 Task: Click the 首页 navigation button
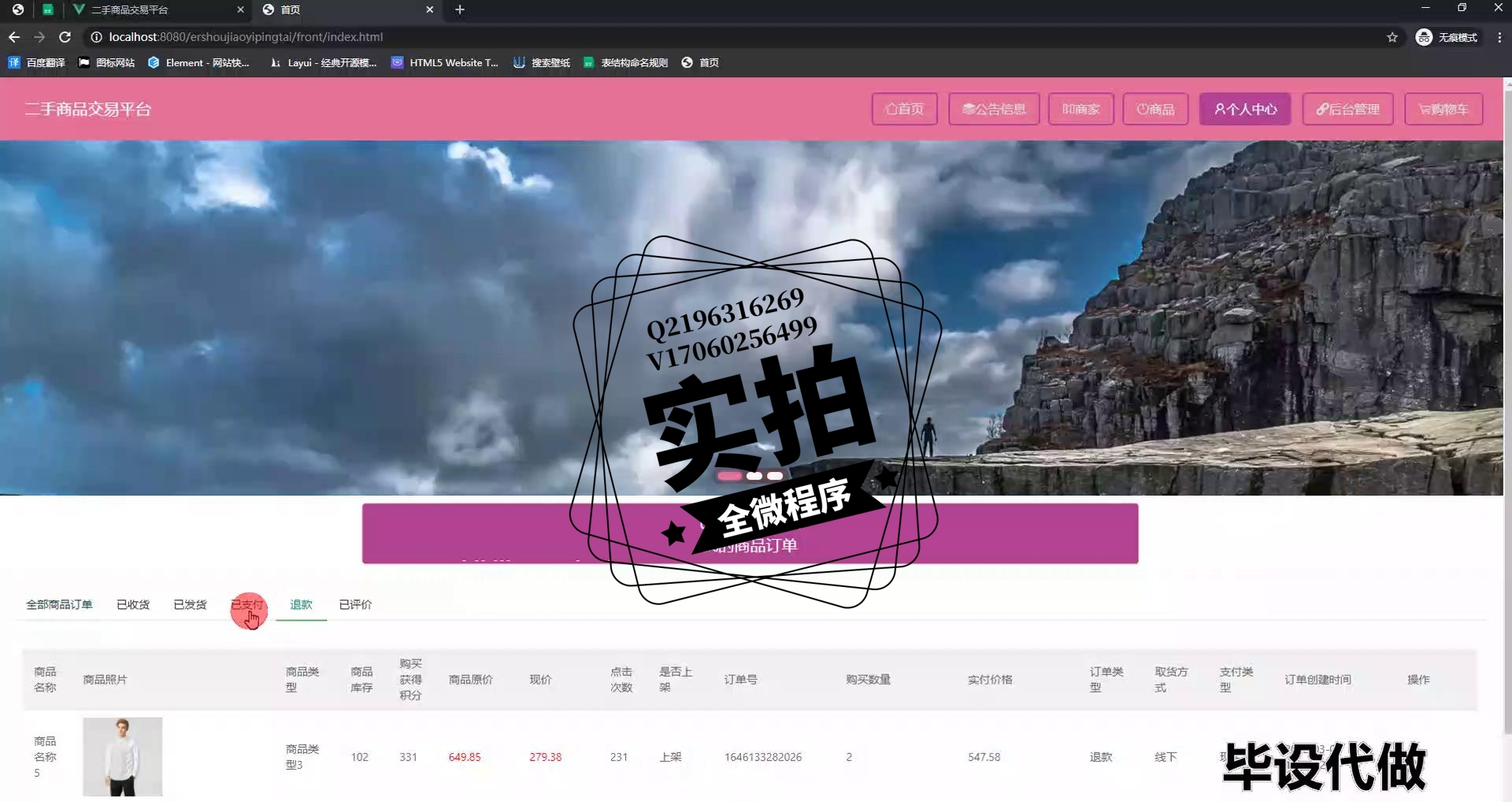(x=904, y=109)
